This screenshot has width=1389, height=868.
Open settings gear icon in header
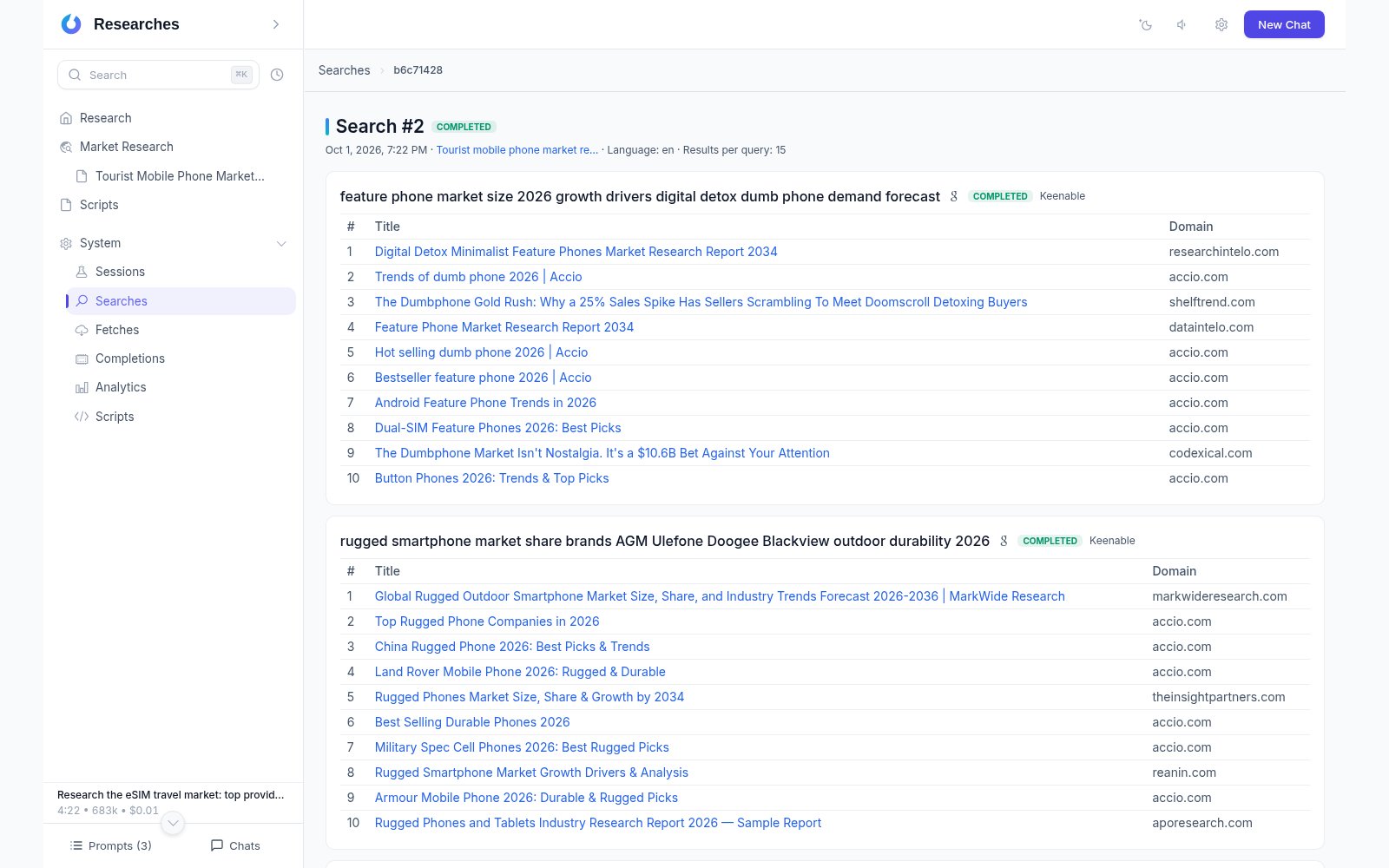1221,24
